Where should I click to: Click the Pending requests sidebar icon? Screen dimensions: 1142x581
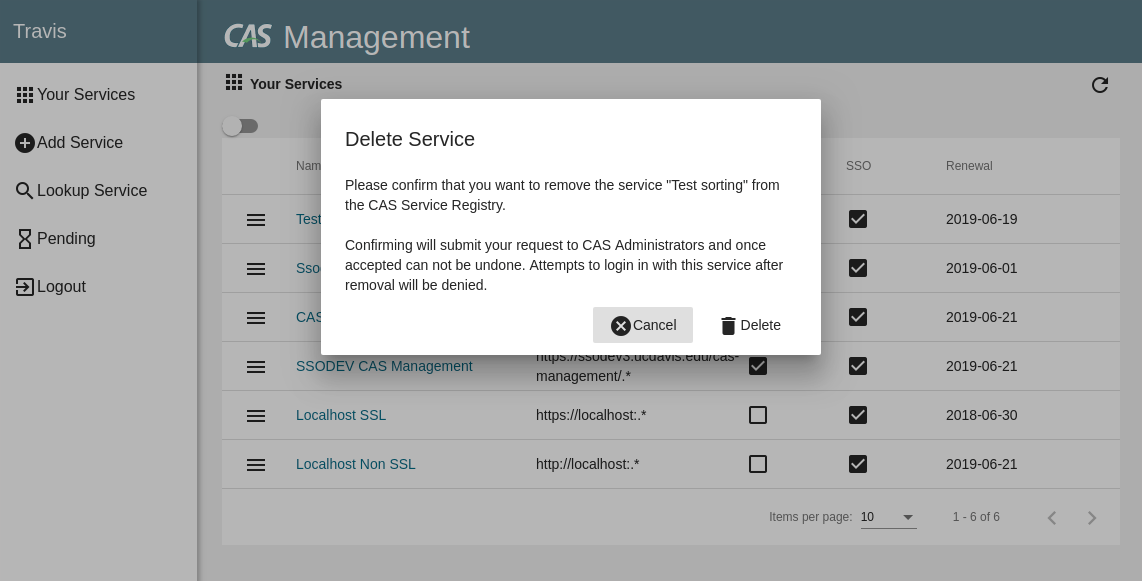(25, 238)
